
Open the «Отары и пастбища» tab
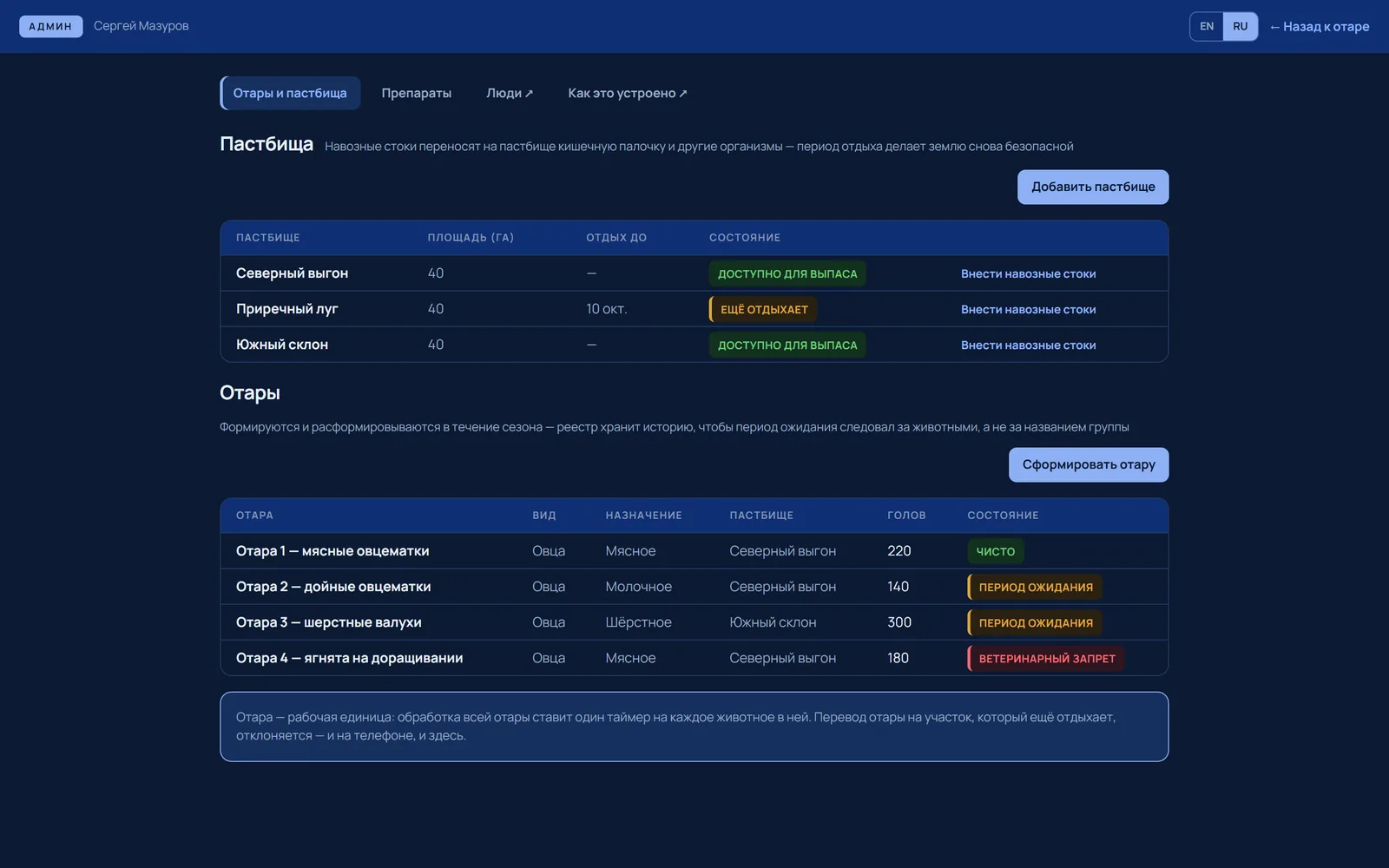click(290, 93)
